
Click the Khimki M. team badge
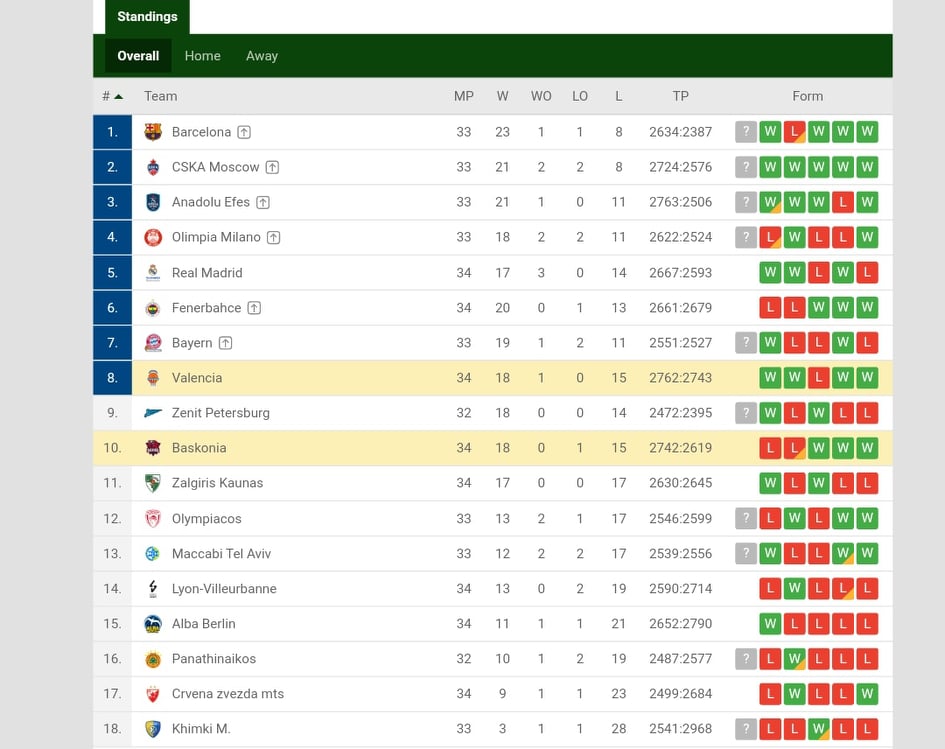pyautogui.click(x=153, y=729)
